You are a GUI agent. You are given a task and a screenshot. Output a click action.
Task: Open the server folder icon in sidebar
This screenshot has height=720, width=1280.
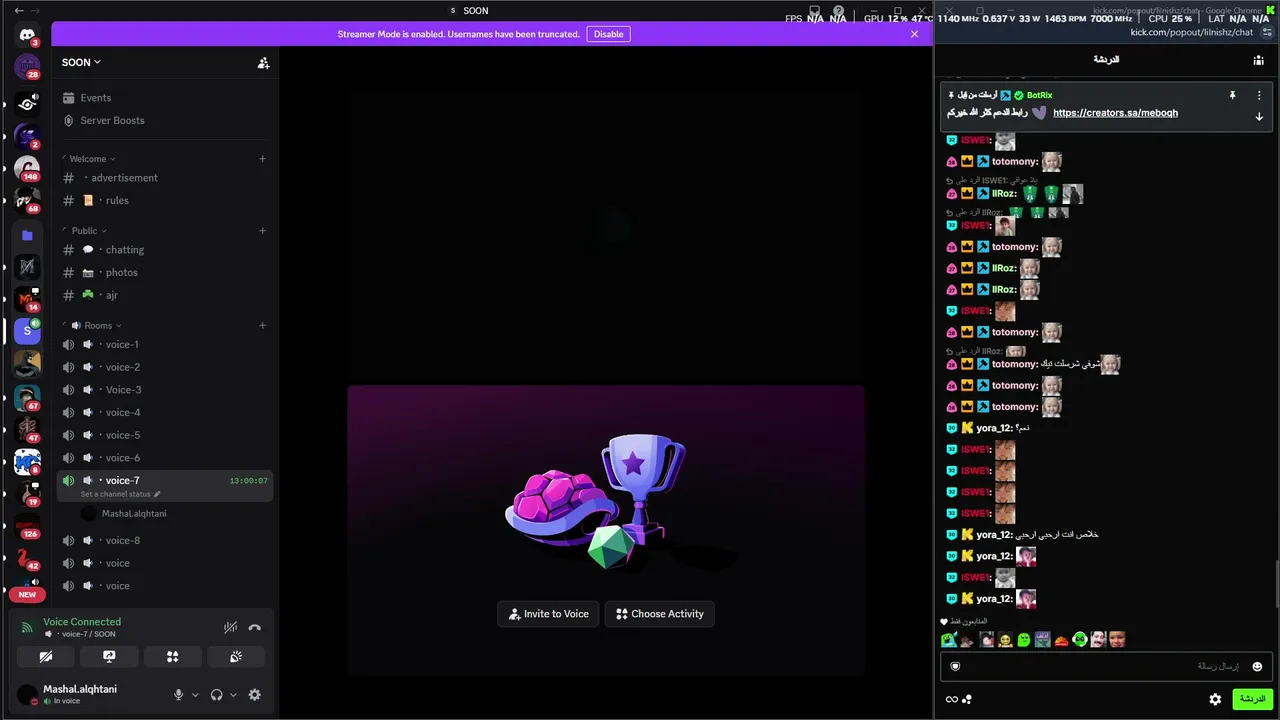(x=27, y=236)
